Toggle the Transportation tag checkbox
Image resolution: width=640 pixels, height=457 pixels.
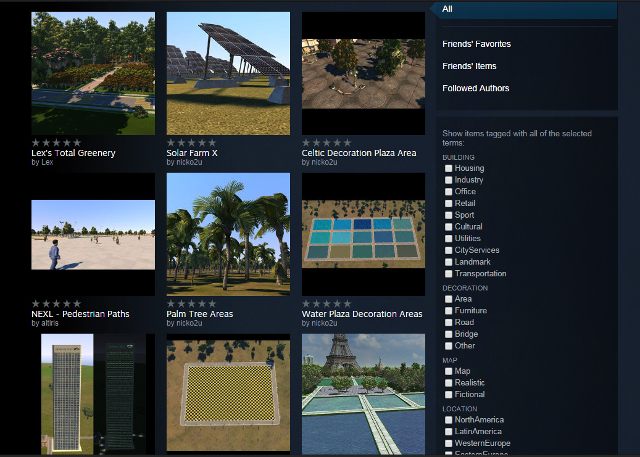(449, 273)
